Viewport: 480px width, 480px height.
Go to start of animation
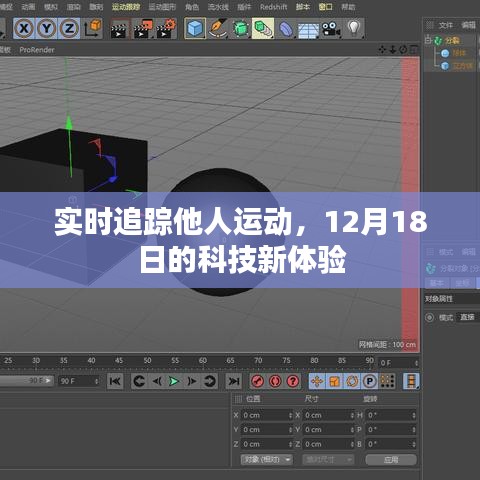tap(115, 381)
